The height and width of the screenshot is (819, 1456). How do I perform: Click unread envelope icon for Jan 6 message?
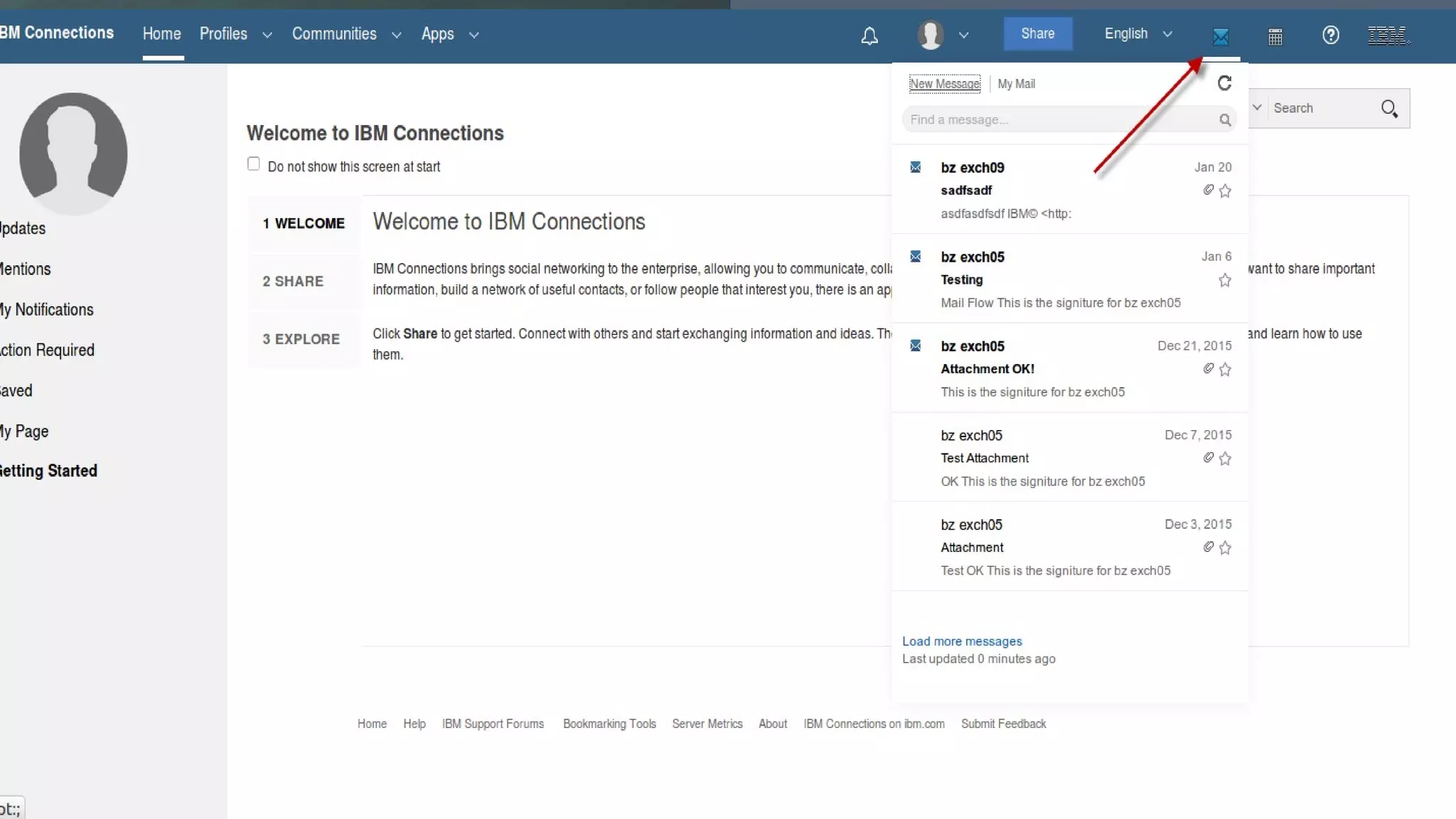tap(916, 256)
